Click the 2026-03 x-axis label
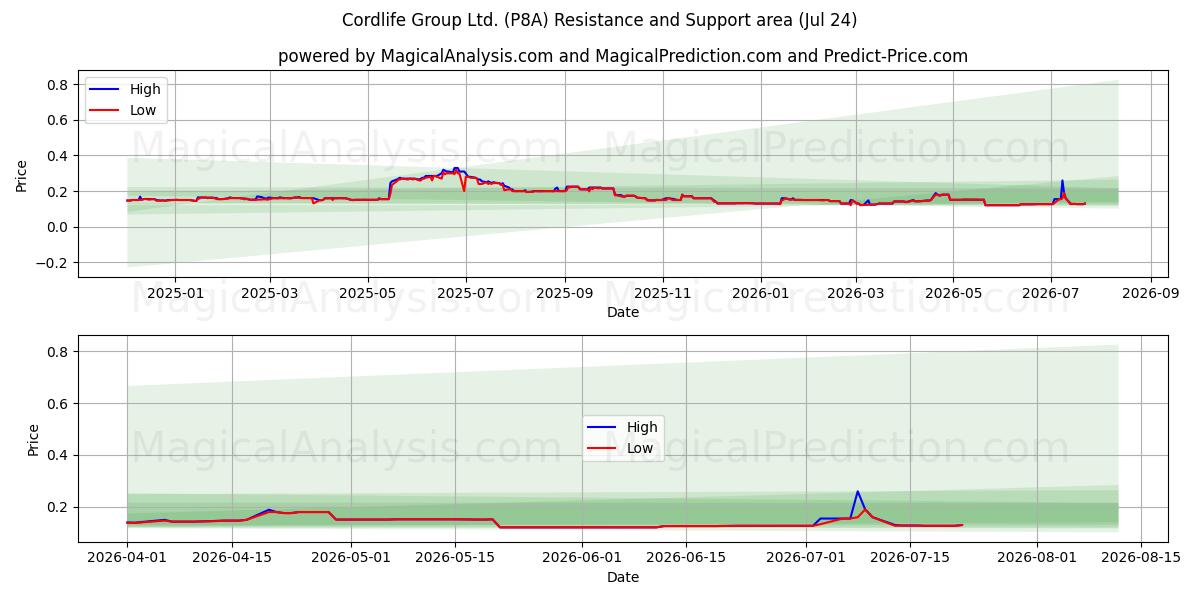 [x=856, y=294]
